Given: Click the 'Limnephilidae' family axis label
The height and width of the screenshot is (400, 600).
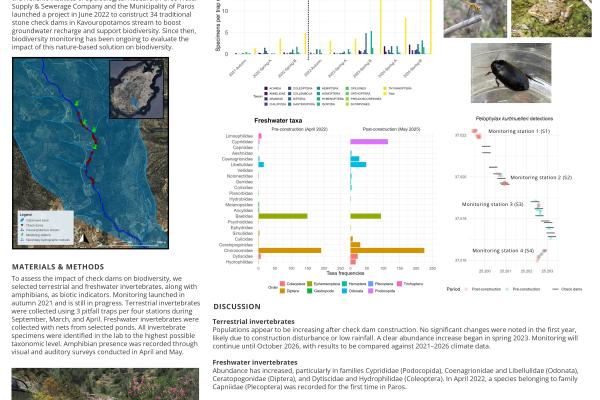Looking at the screenshot, I should (x=239, y=136).
